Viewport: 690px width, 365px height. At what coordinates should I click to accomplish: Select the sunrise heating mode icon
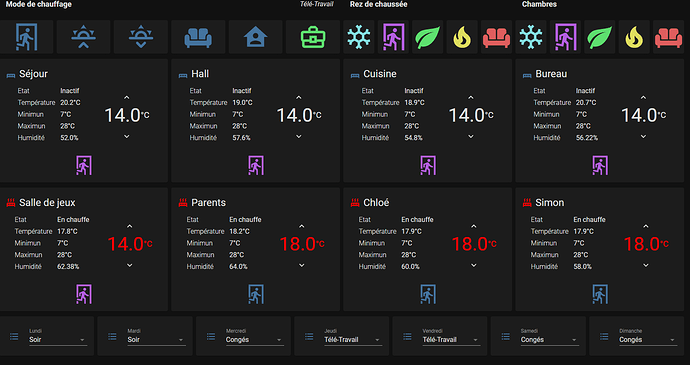(x=84, y=37)
